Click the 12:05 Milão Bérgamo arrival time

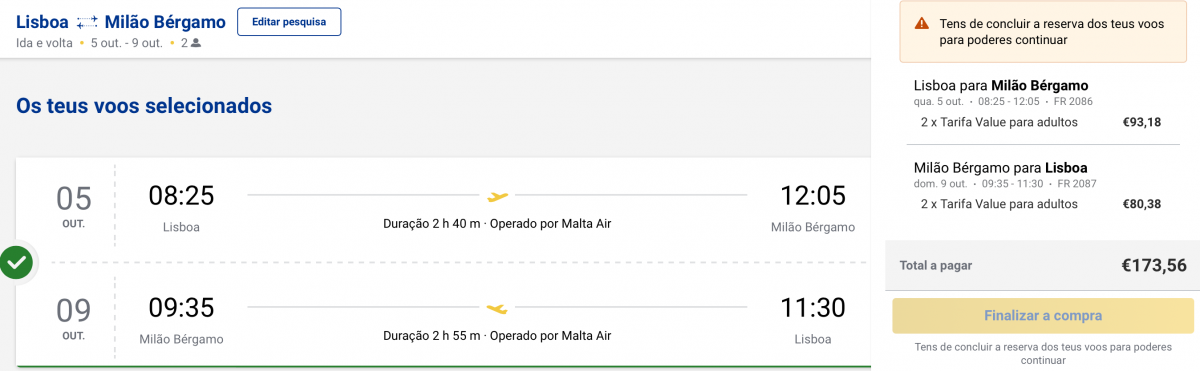pyautogui.click(x=813, y=196)
